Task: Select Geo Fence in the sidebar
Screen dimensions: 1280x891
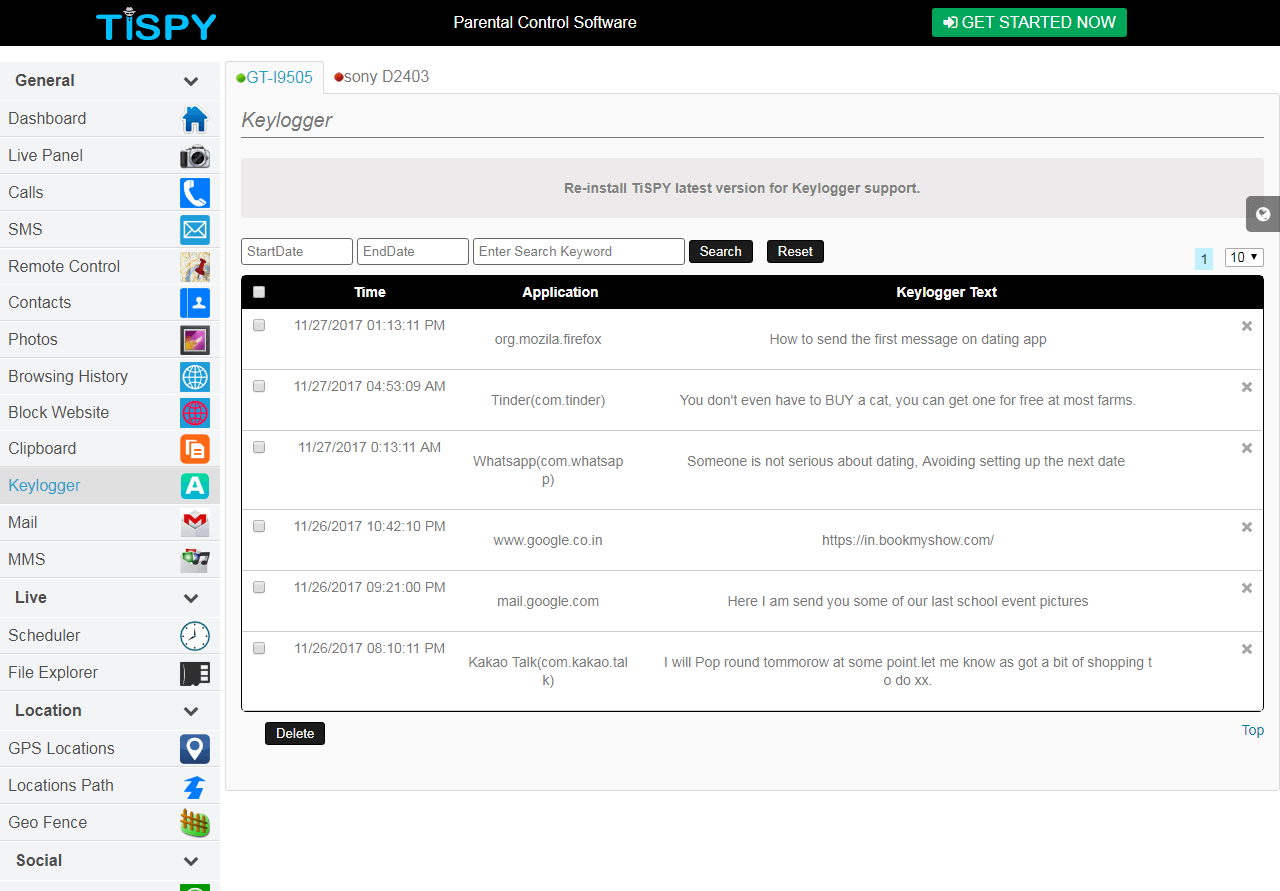Action: coord(110,823)
